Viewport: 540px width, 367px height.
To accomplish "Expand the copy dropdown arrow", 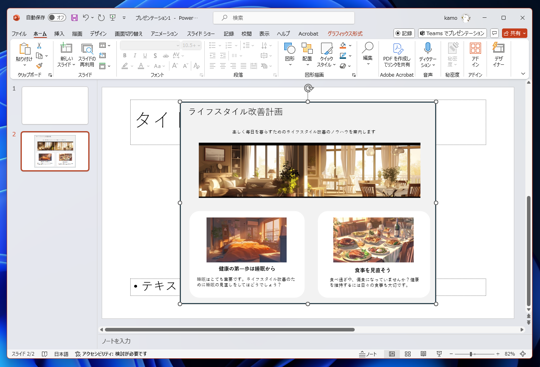I will (46, 56).
